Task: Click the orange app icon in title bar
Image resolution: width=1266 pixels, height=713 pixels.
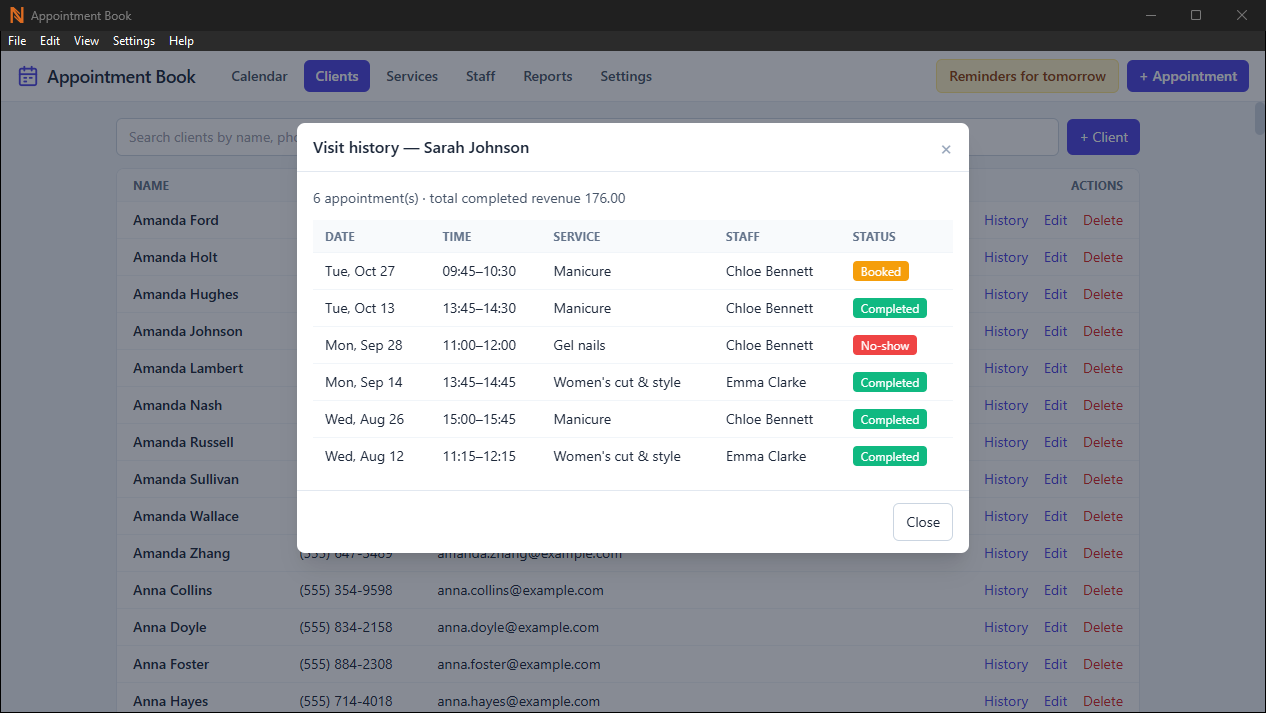Action: click(x=16, y=15)
